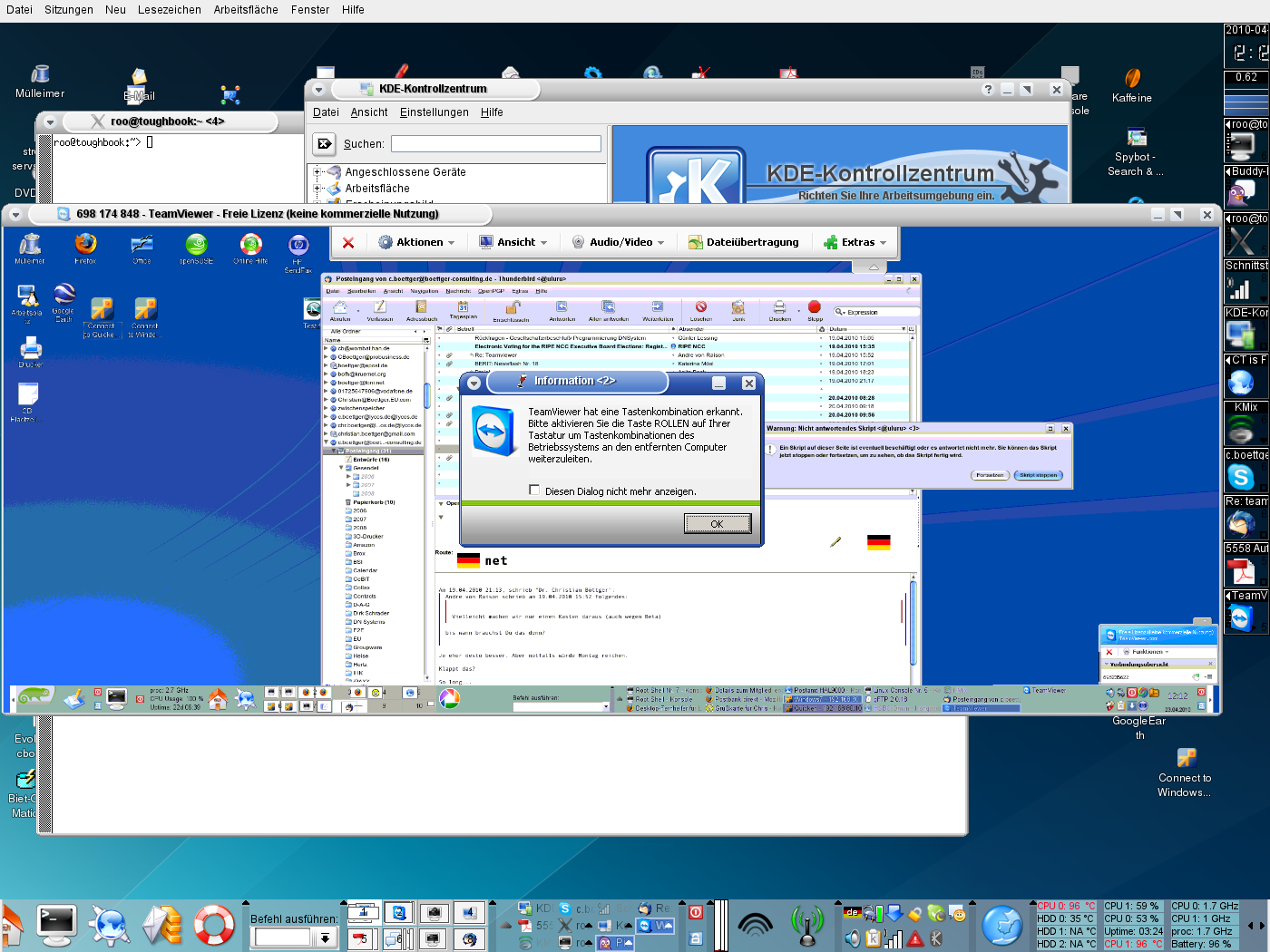The height and width of the screenshot is (952, 1270).
Task: Open the Konqueror web browser icon in panel
Action: pos(110,927)
